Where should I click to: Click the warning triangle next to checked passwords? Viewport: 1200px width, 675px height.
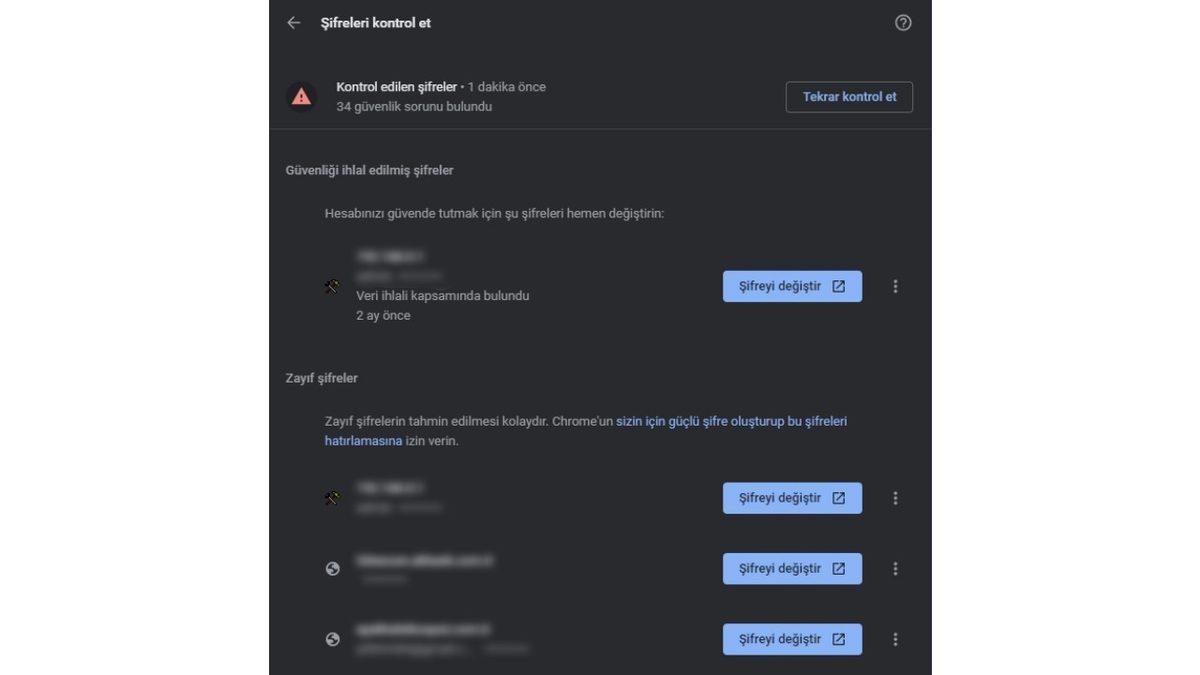[x=301, y=96]
